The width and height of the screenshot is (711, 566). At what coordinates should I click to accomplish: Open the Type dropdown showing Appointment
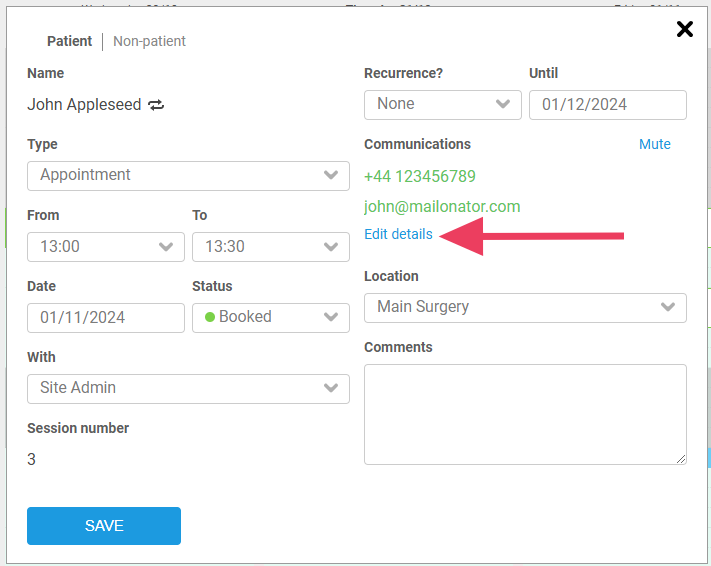click(188, 175)
